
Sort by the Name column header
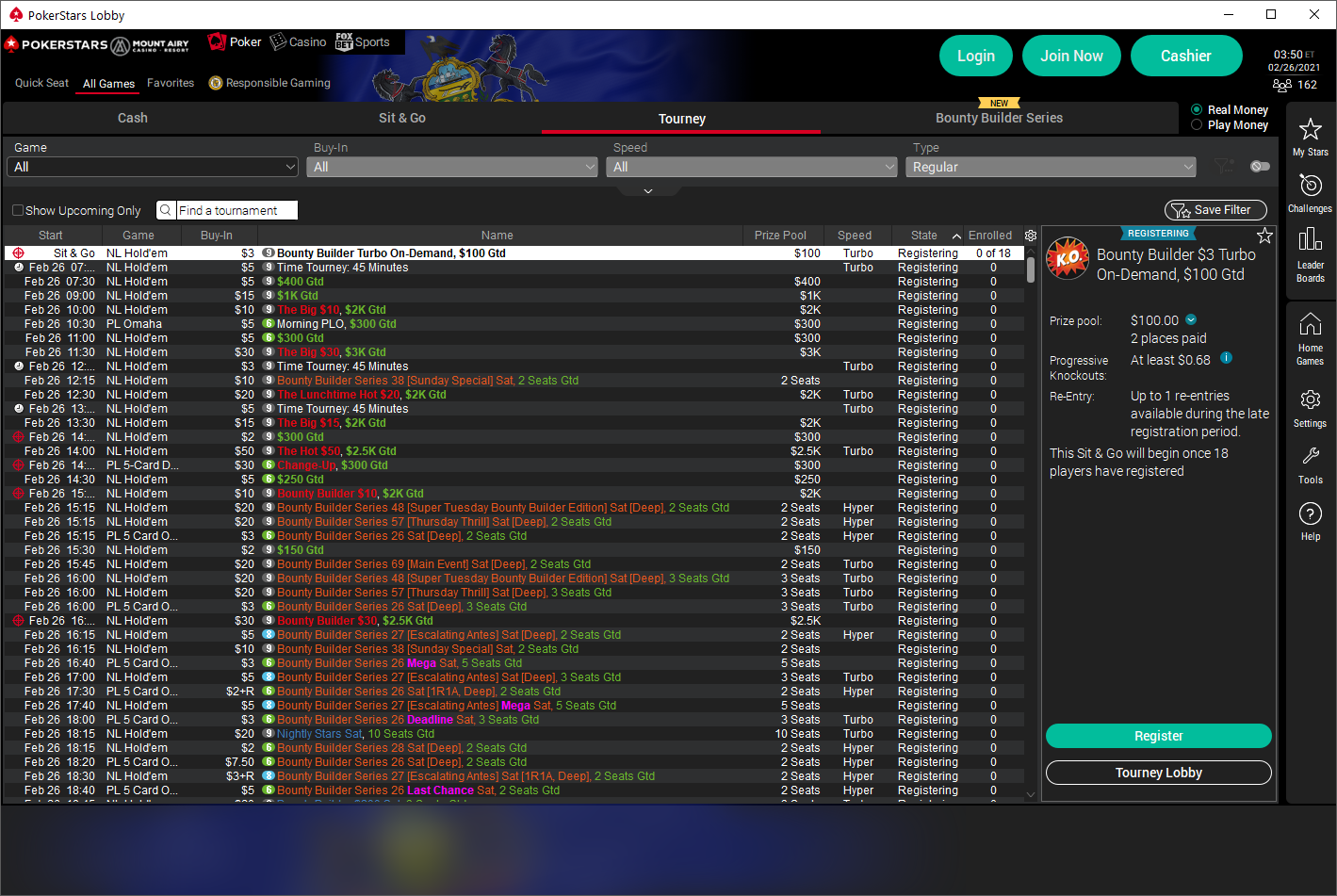point(497,236)
